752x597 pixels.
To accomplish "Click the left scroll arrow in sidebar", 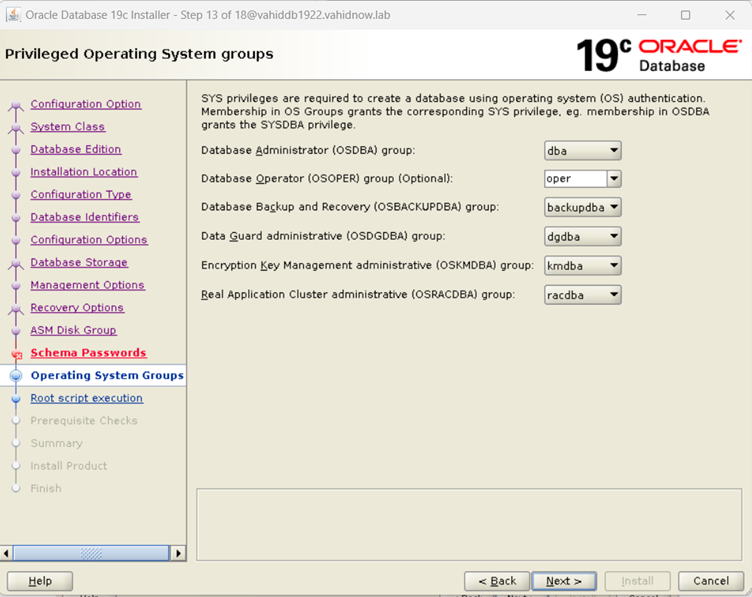I will 8,553.
